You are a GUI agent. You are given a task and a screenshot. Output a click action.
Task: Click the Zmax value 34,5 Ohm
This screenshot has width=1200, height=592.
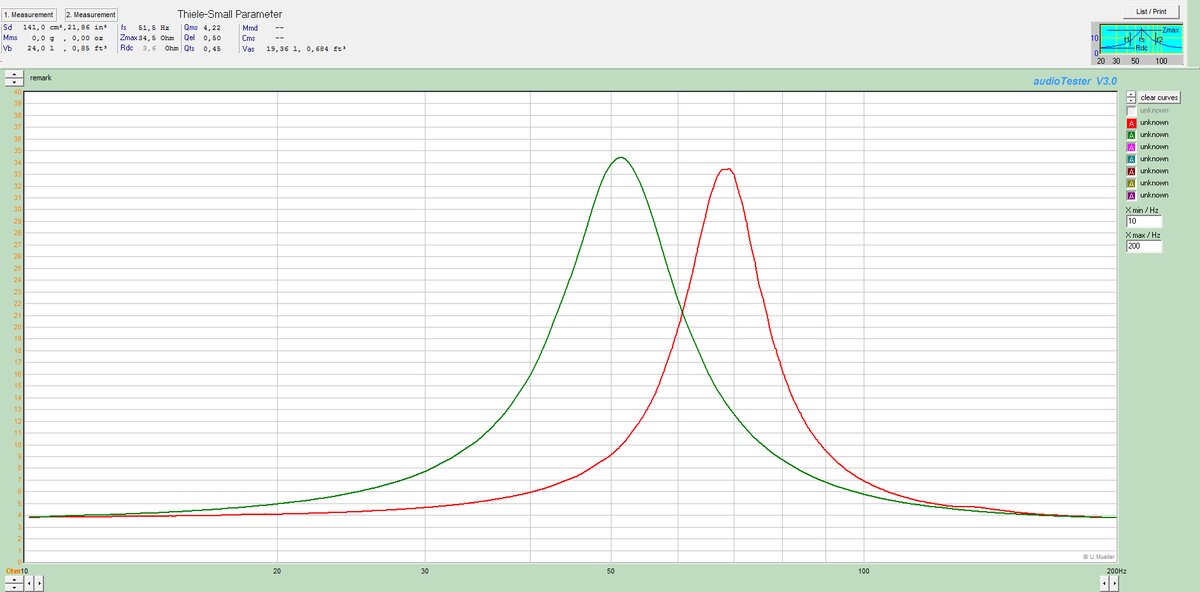pyautogui.click(x=158, y=38)
